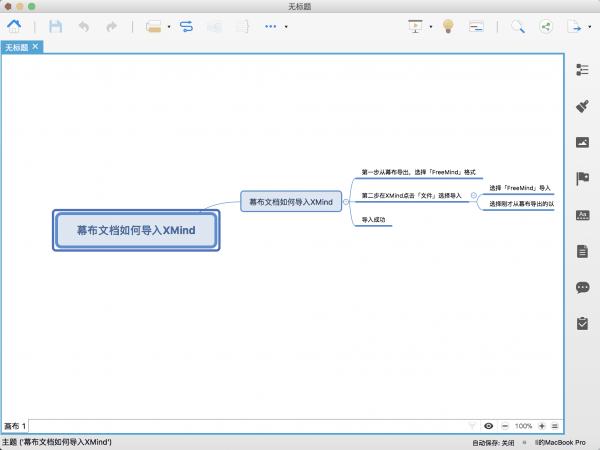
Task: Open the Themes Aa panel in sidebar
Action: click(582, 215)
